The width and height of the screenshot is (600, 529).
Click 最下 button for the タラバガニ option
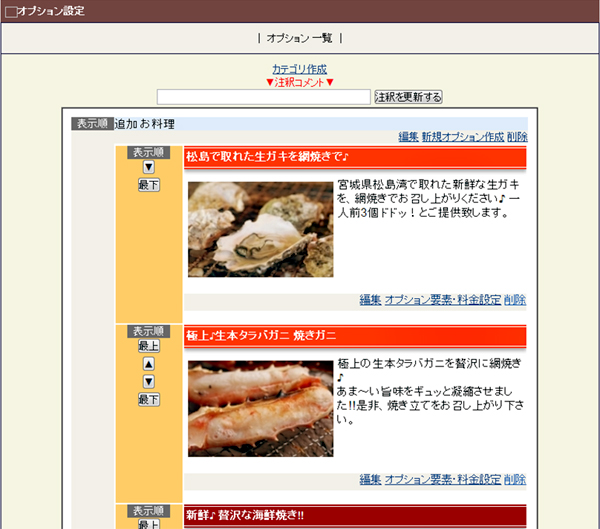(148, 400)
